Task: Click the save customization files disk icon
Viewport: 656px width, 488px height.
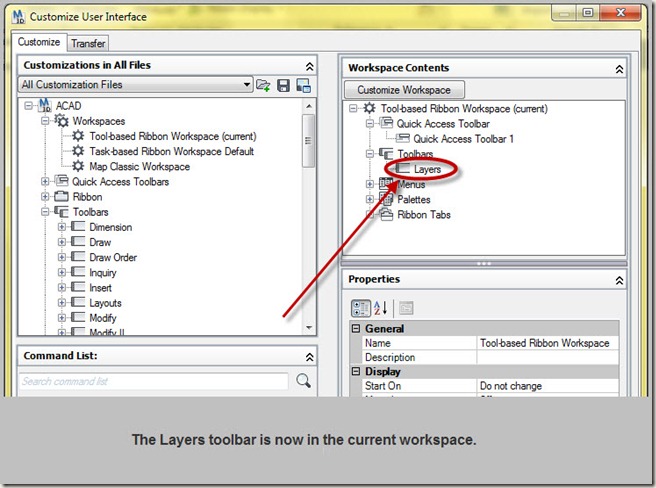Action: tap(283, 85)
